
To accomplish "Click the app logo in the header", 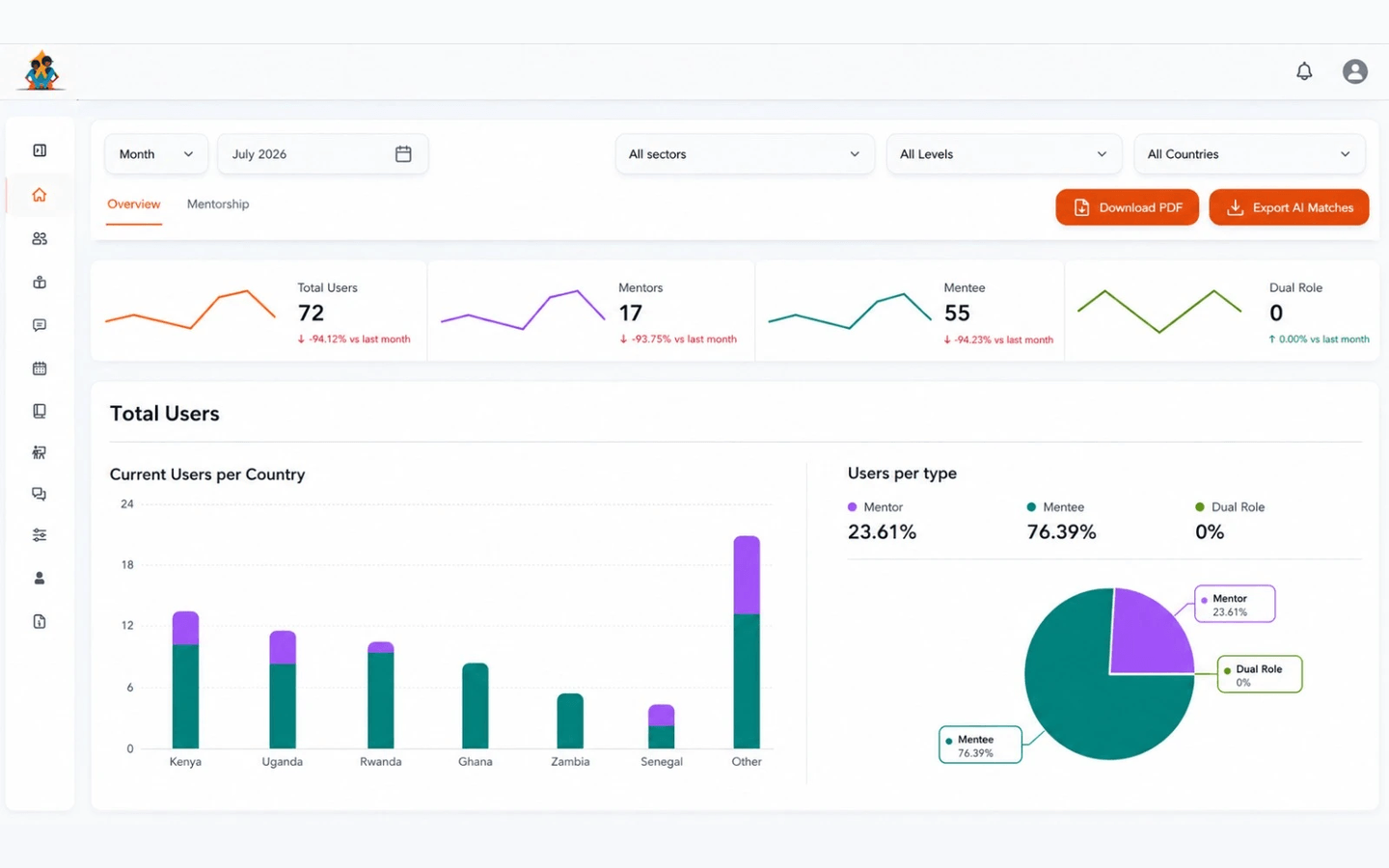I will (41, 70).
